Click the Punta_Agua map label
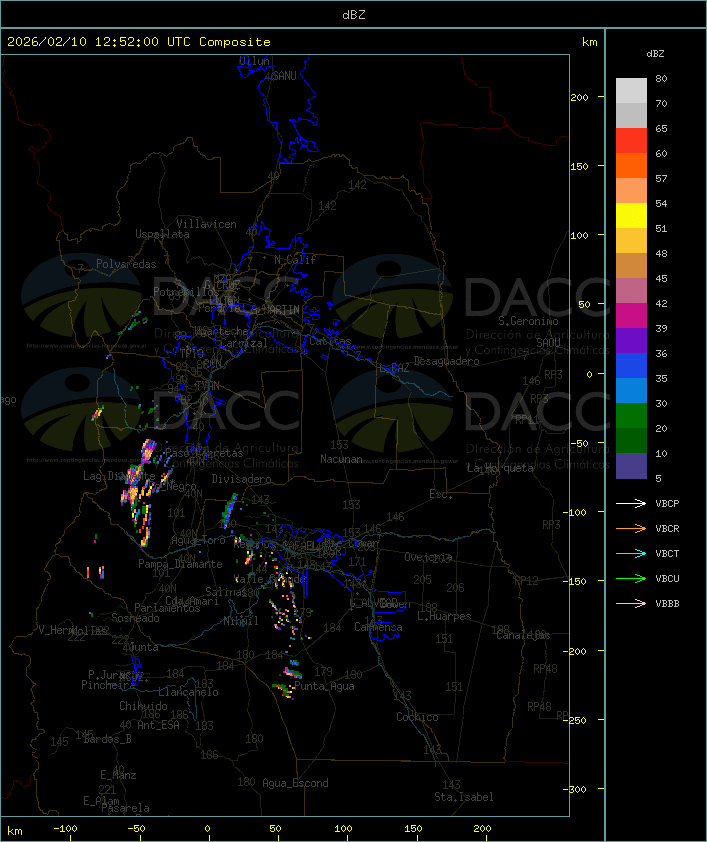This screenshot has height=842, width=707. point(324,686)
